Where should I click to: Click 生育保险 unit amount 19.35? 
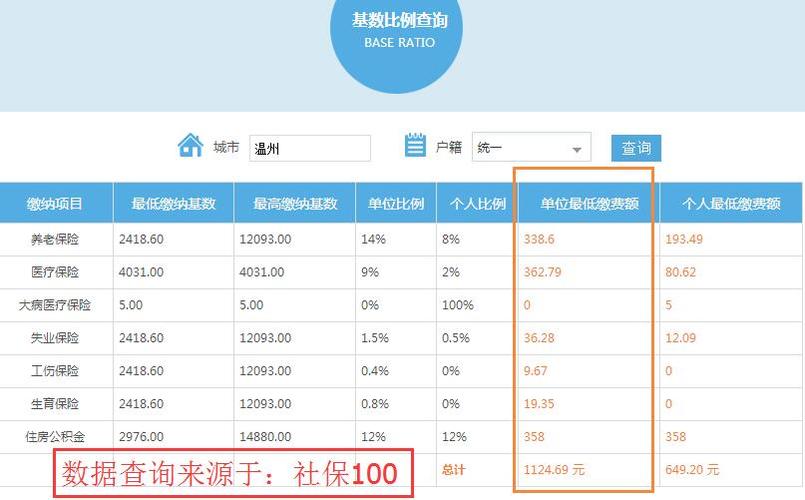pyautogui.click(x=539, y=403)
